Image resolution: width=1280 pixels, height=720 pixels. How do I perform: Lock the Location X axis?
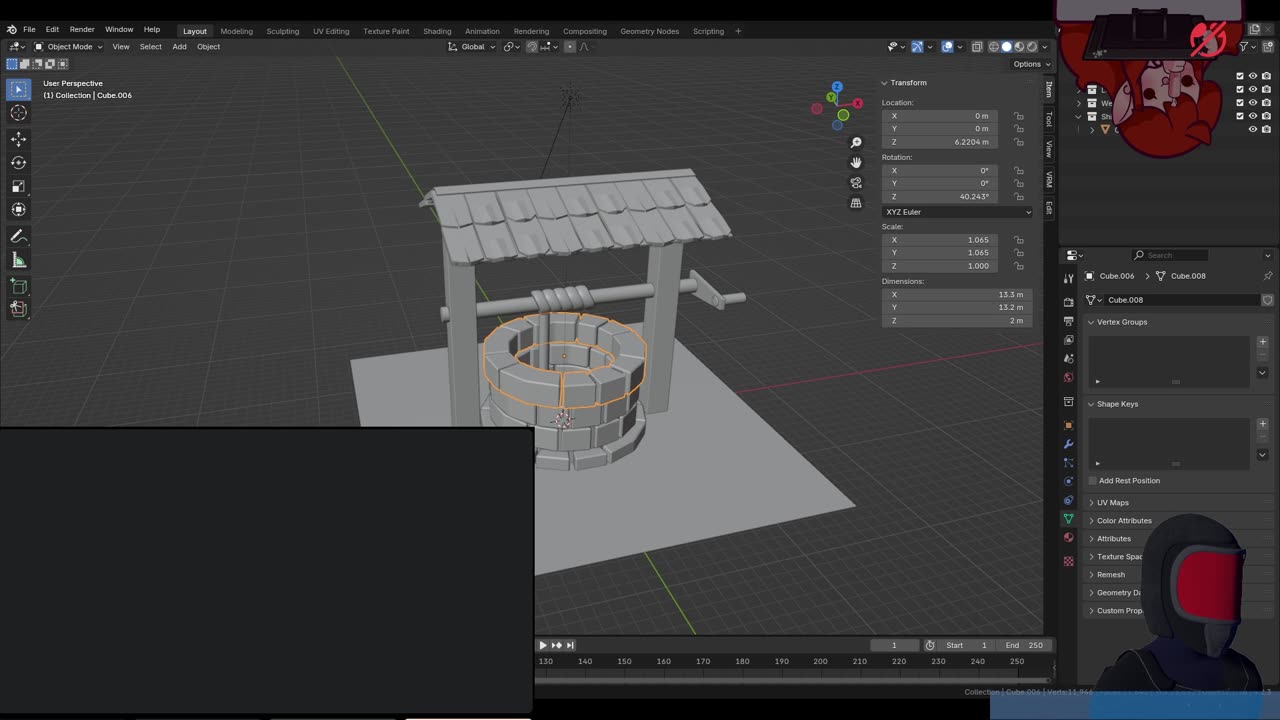coord(1019,116)
